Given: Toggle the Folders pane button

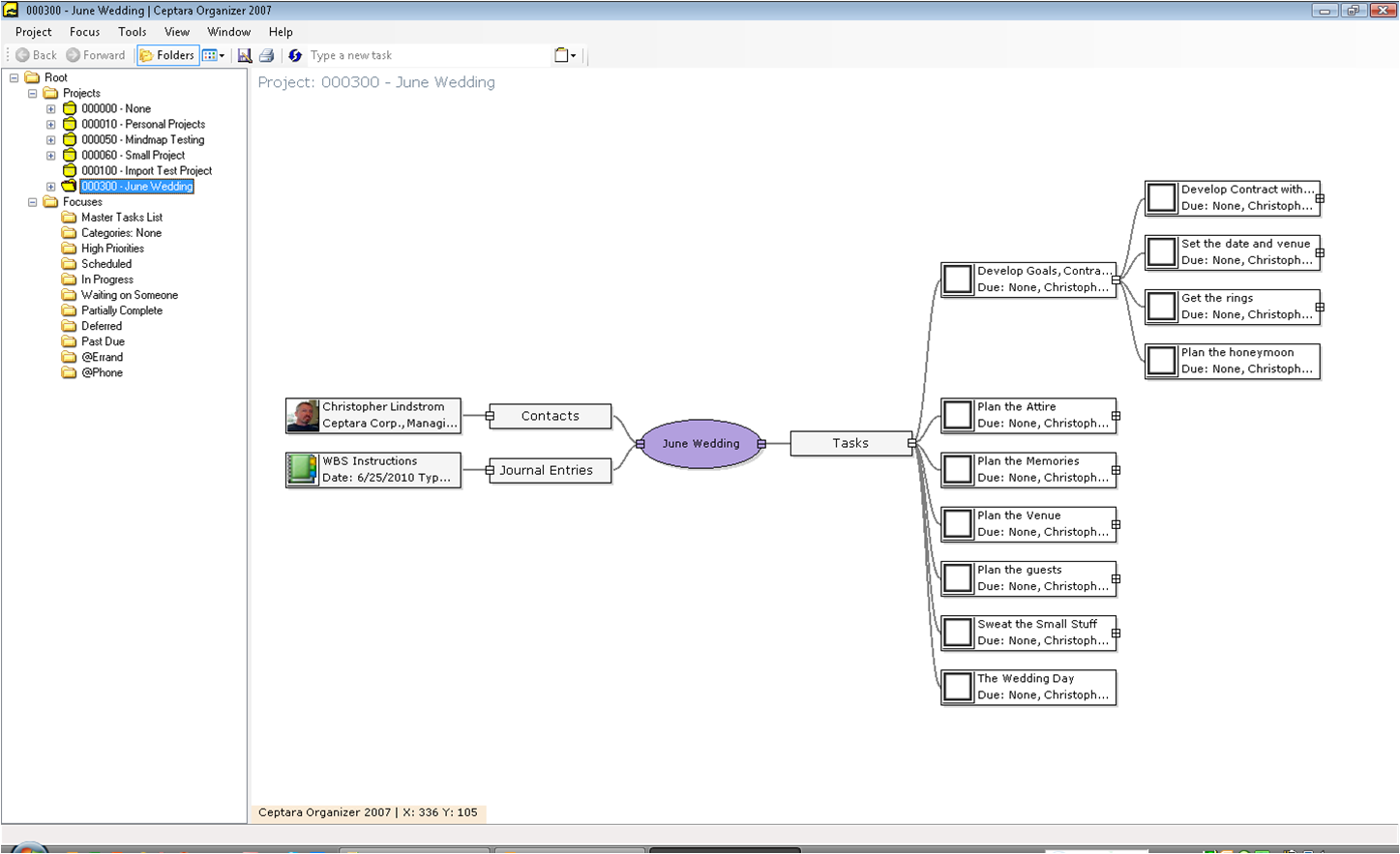Looking at the screenshot, I should pos(167,55).
